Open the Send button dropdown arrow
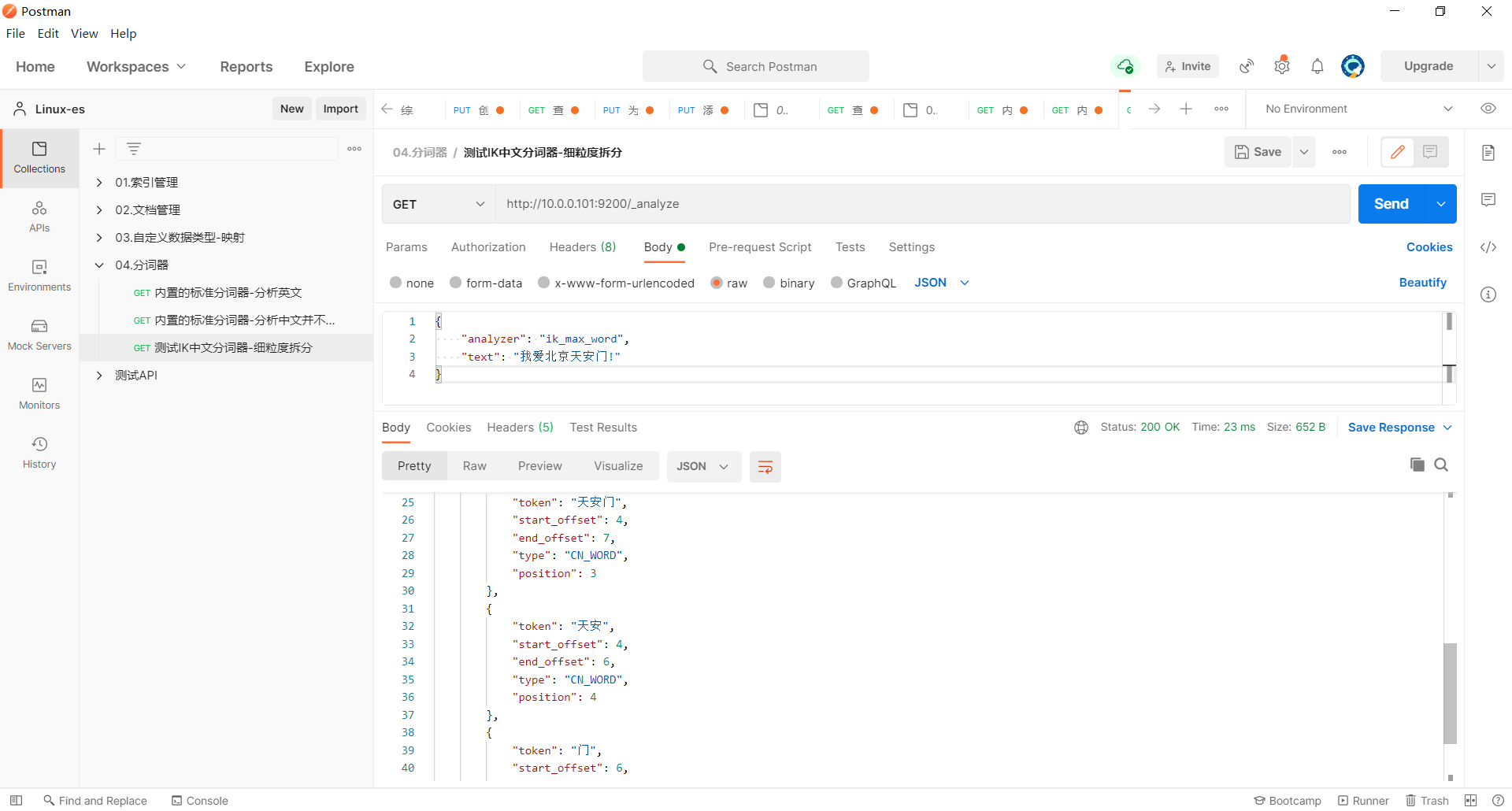The height and width of the screenshot is (811, 1512). point(1441,204)
